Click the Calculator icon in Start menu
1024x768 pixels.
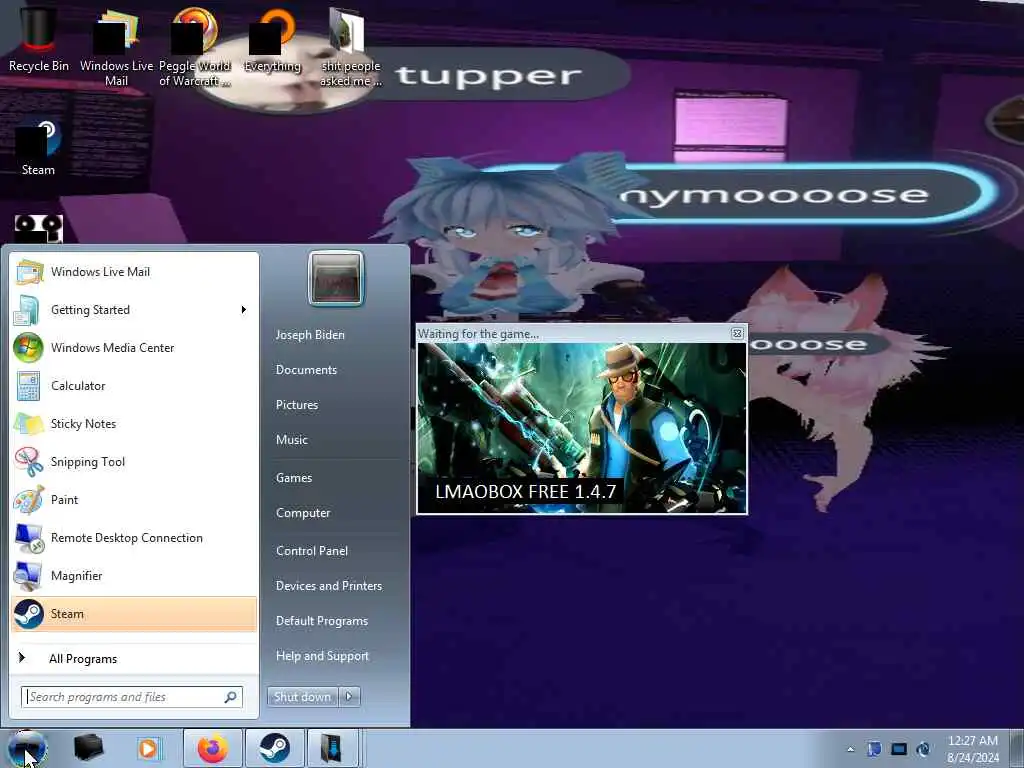[29, 386]
